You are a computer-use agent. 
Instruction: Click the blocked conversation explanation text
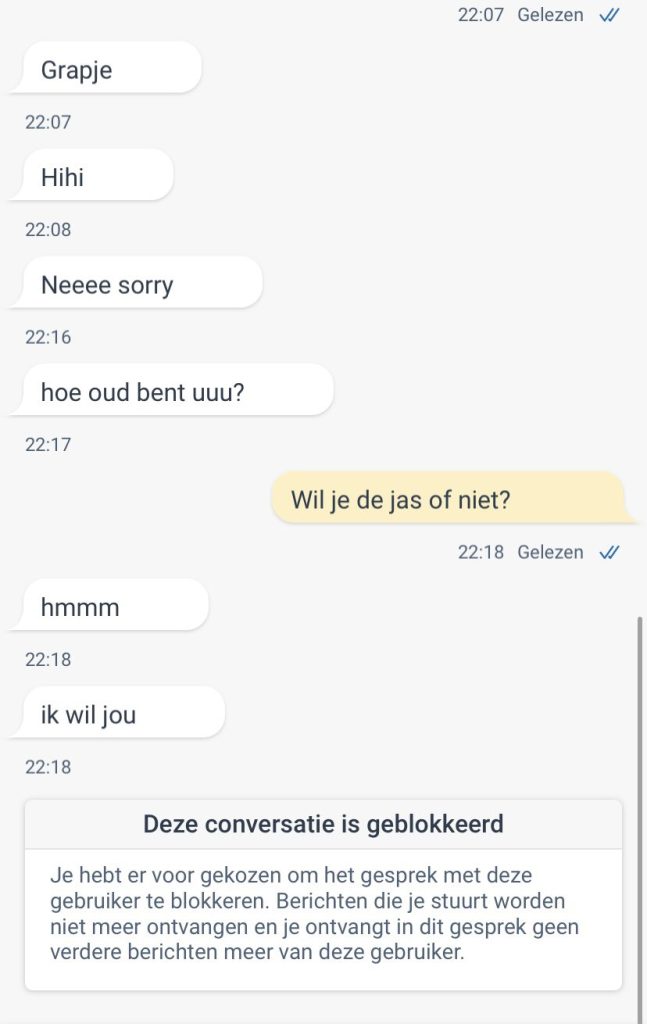314,914
